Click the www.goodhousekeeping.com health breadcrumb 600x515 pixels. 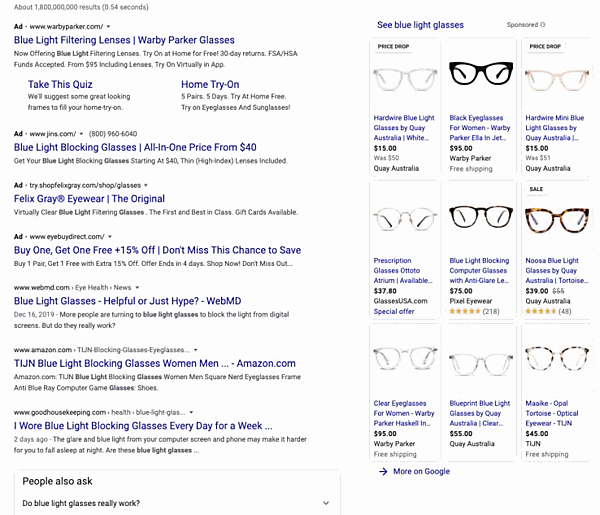pyautogui.click(x=99, y=412)
